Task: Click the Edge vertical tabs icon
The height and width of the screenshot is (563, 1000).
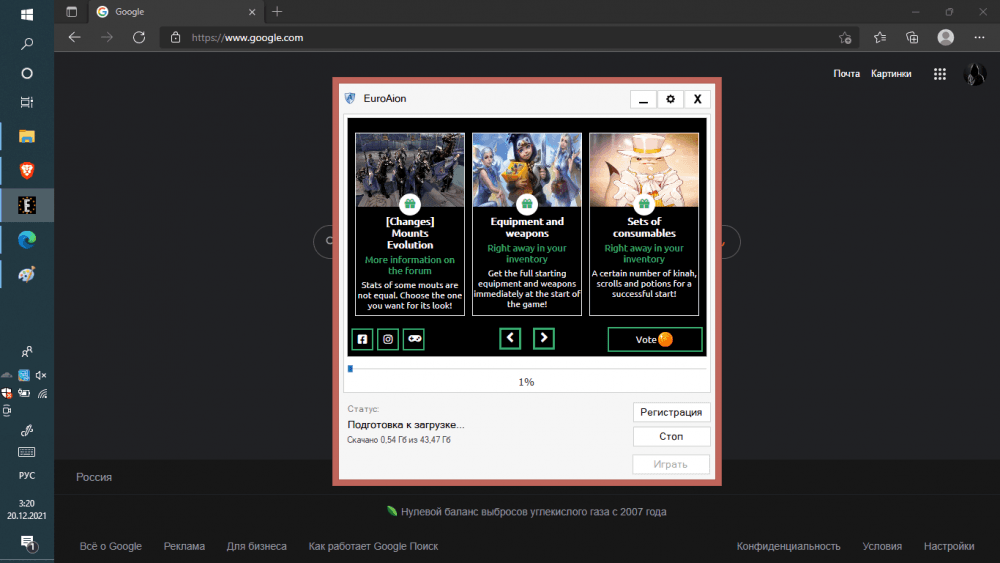Action: 72,12
